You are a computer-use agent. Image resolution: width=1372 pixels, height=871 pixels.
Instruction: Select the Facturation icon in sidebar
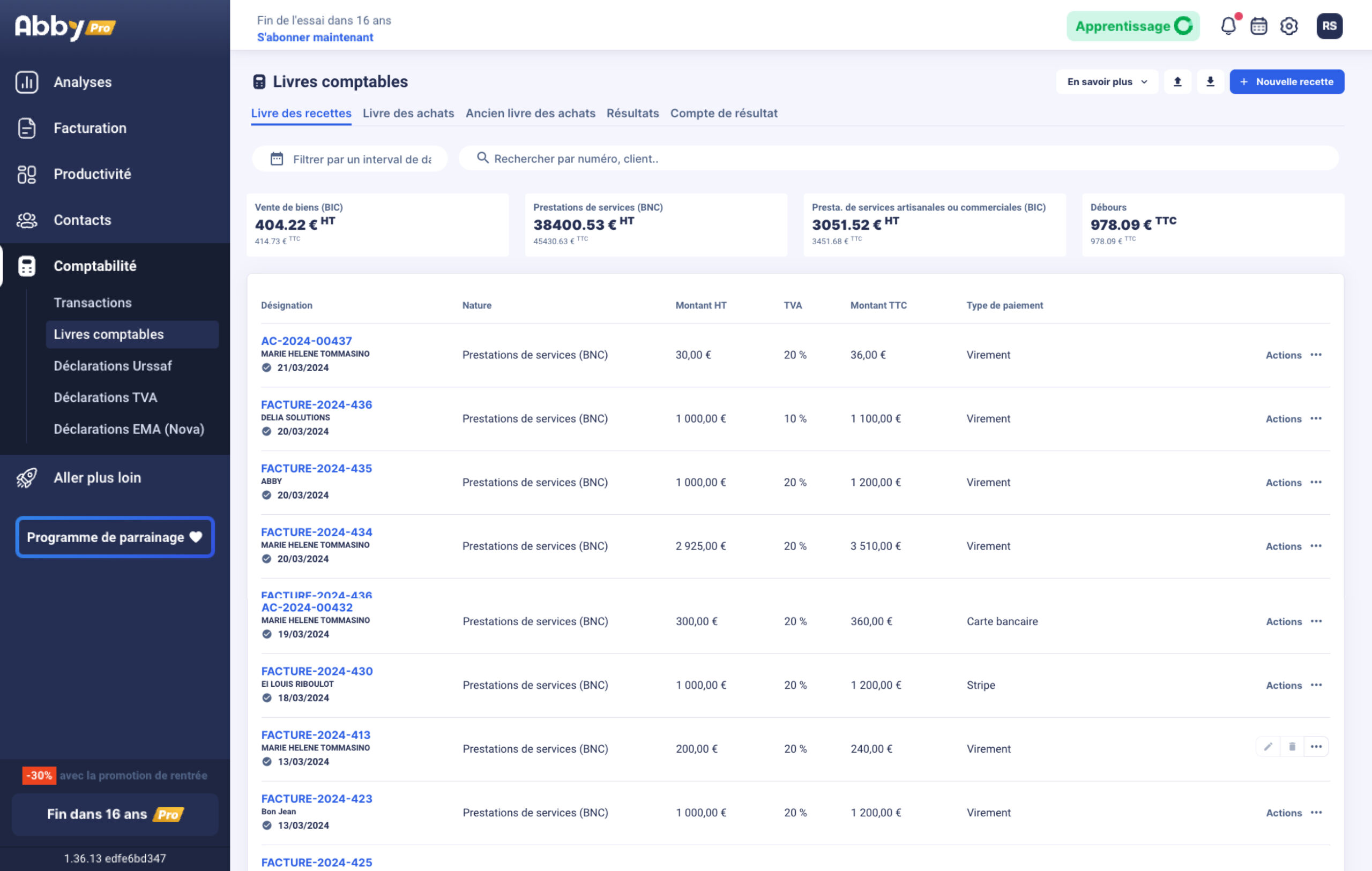[26, 127]
